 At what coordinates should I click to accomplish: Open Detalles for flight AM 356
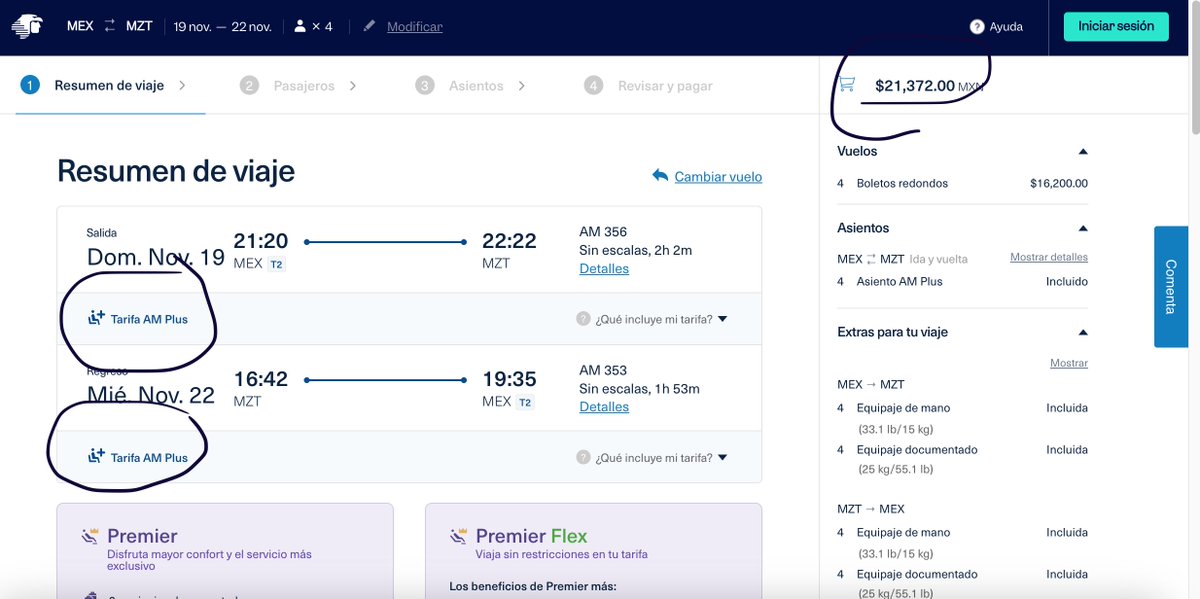point(604,268)
